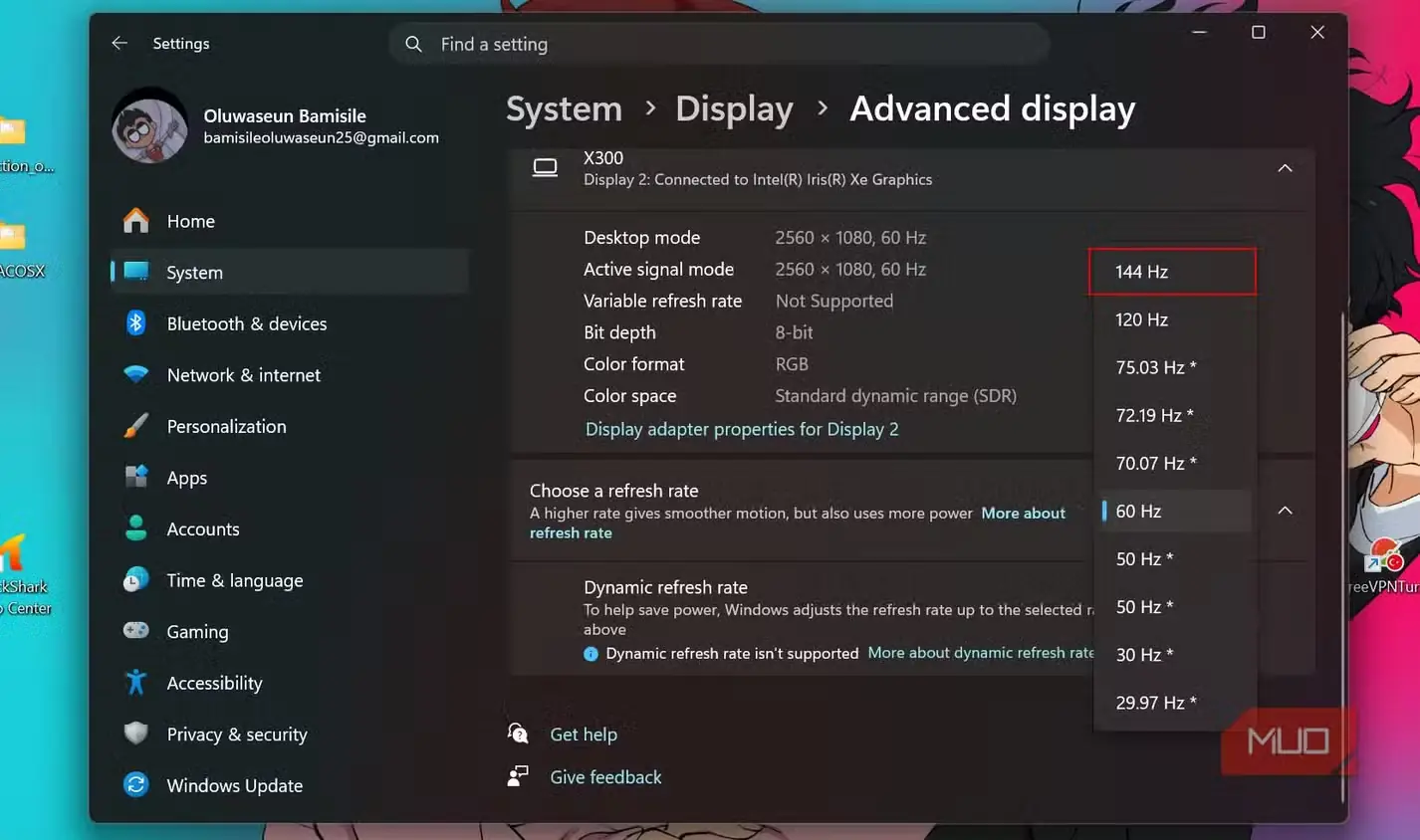This screenshot has width=1420, height=840.
Task: Open Network & internet settings
Action: tap(289, 375)
